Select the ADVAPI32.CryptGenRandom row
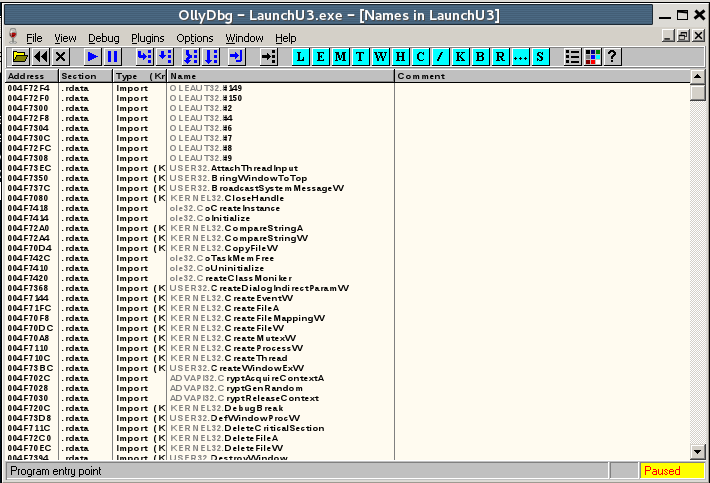The width and height of the screenshot is (710, 483). 348,388
